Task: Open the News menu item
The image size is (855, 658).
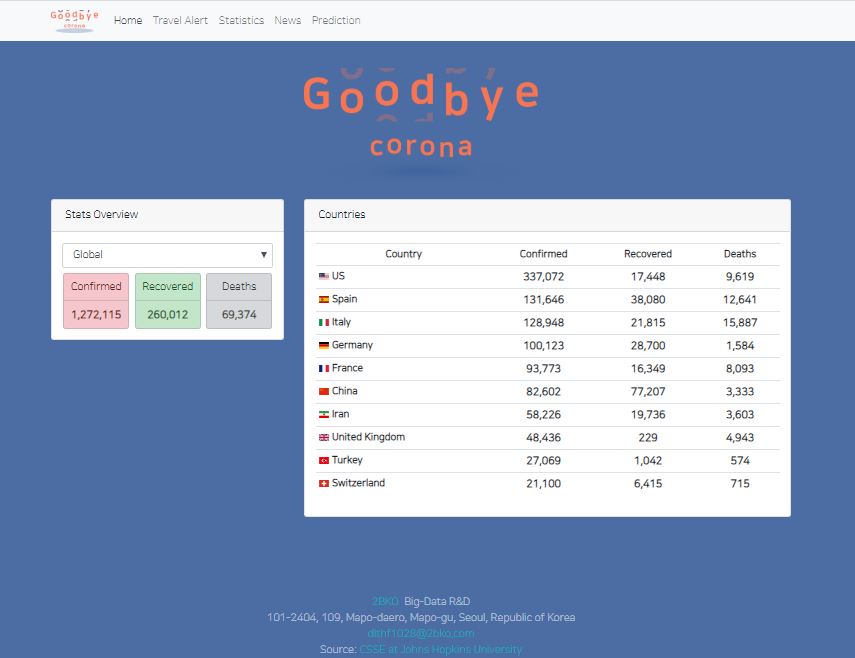Action: click(287, 20)
